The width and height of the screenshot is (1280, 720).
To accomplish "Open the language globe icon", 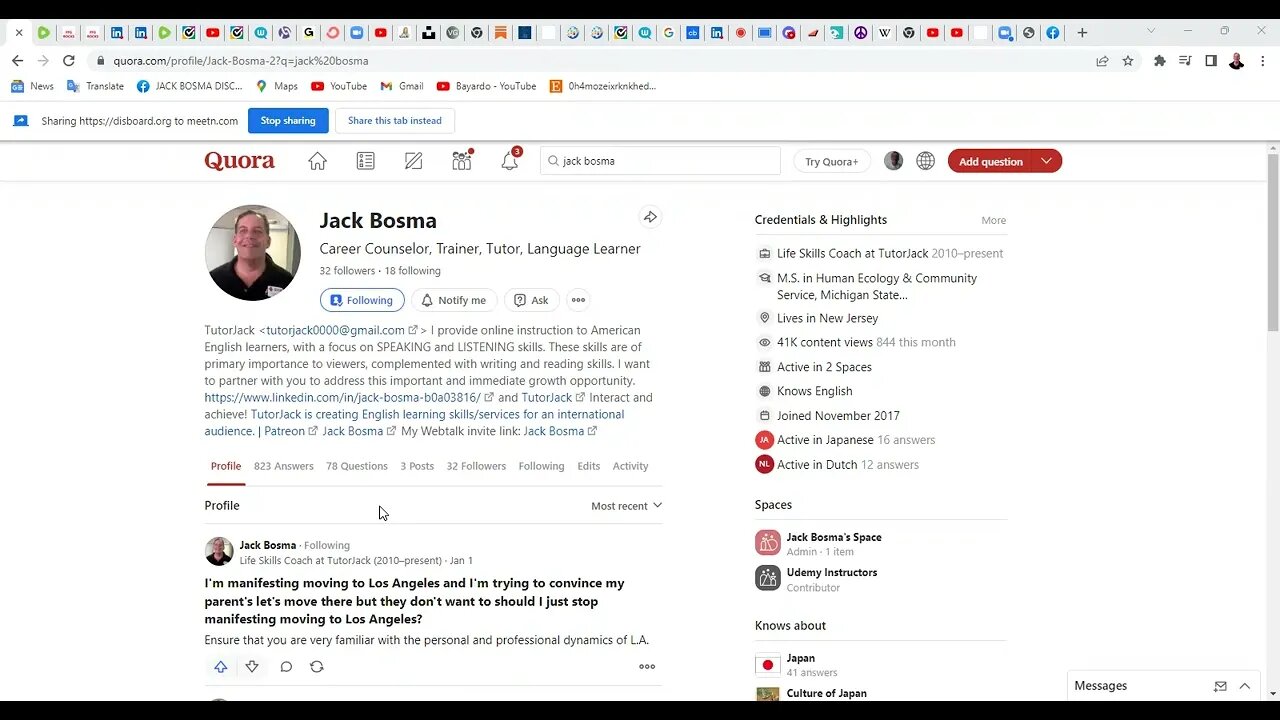I will (x=926, y=161).
